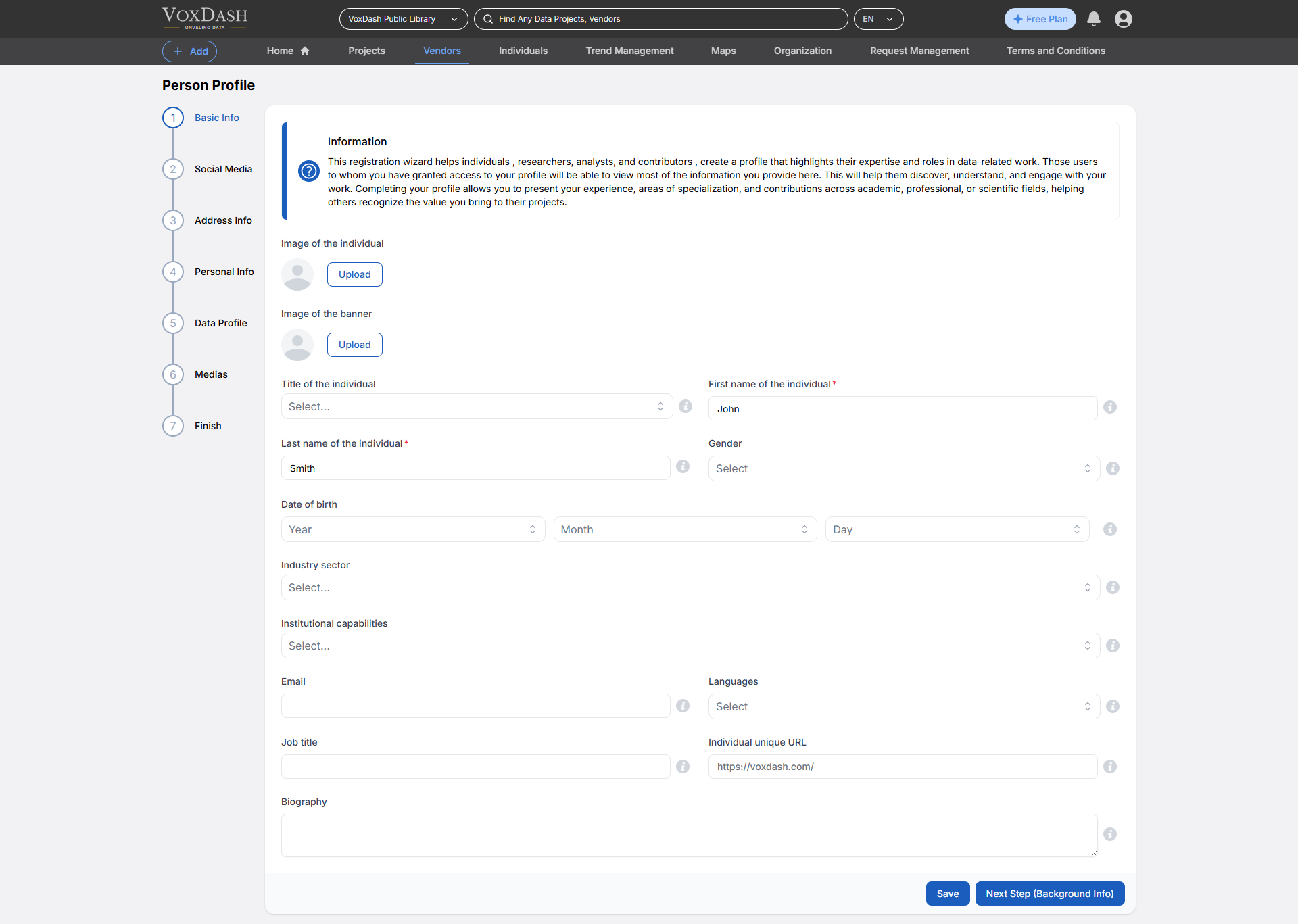Open the Languages select dropdown
The image size is (1298, 924).
click(x=903, y=706)
